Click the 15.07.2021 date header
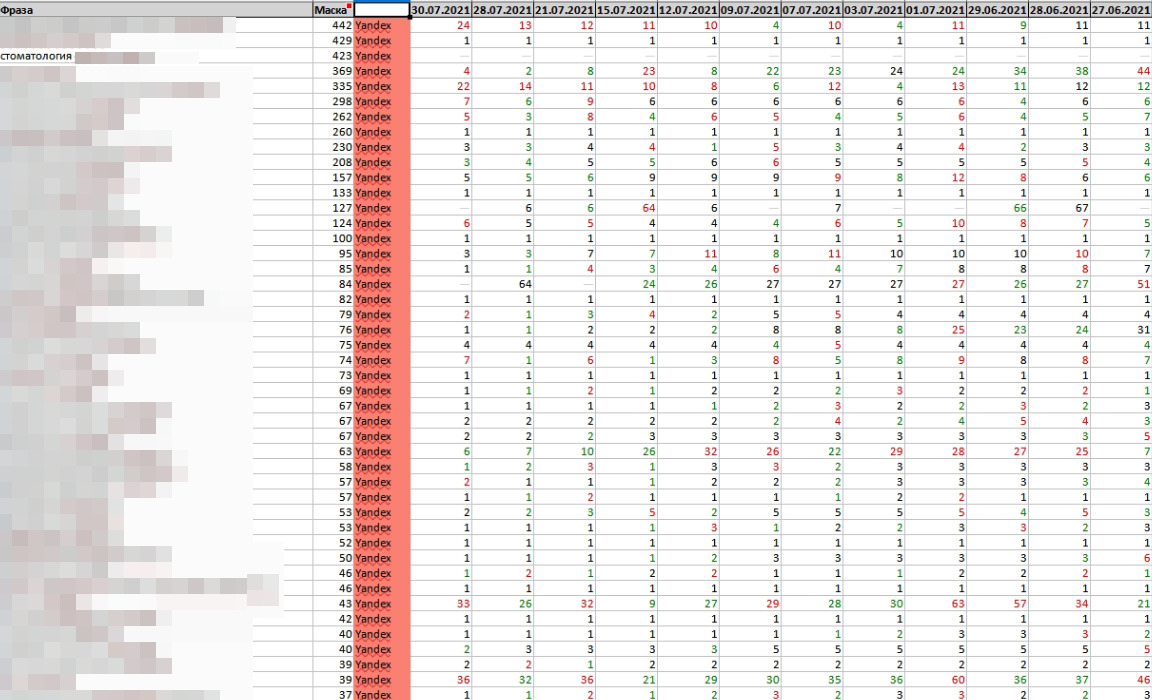1160x700 pixels. point(626,9)
